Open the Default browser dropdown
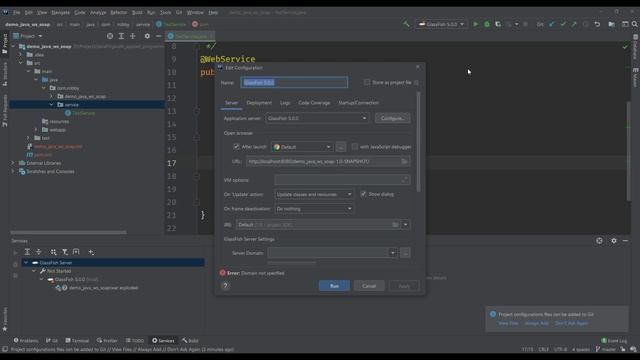Viewport: 640px width, 360px height. (302, 147)
